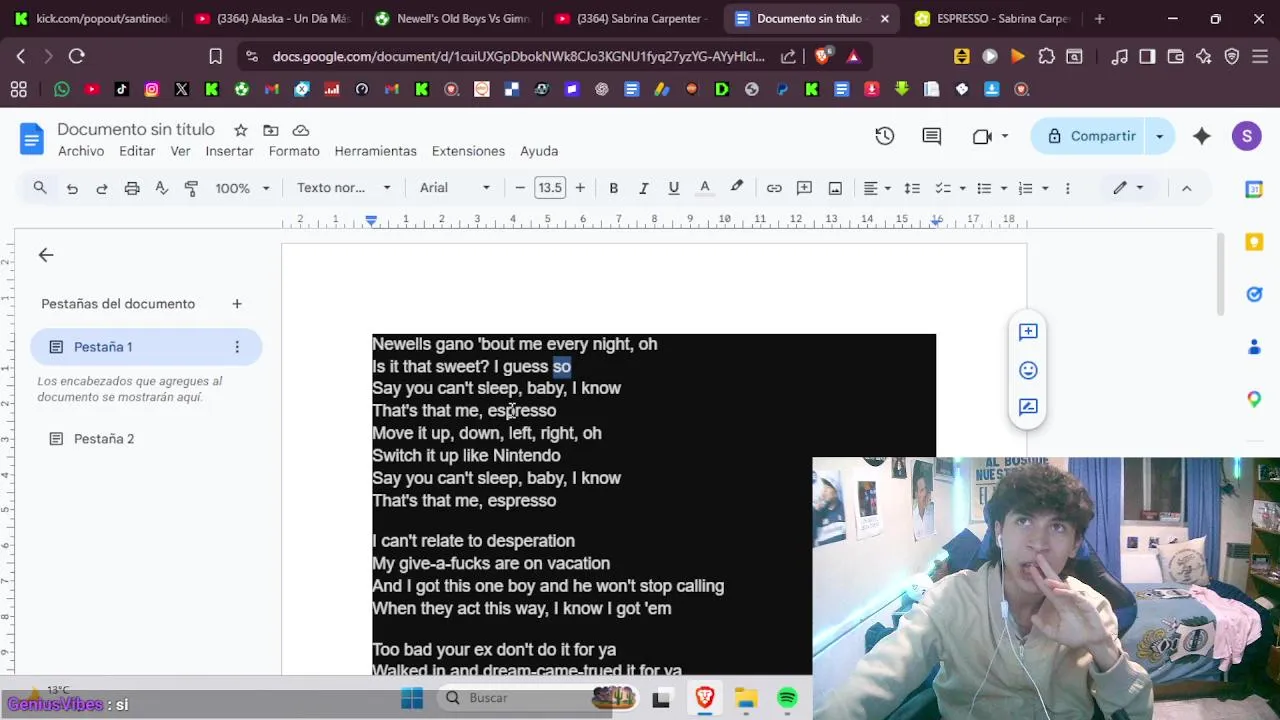Viewport: 1280px width, 720px height.
Task: Redo the last edit in Docs
Action: [x=102, y=188]
